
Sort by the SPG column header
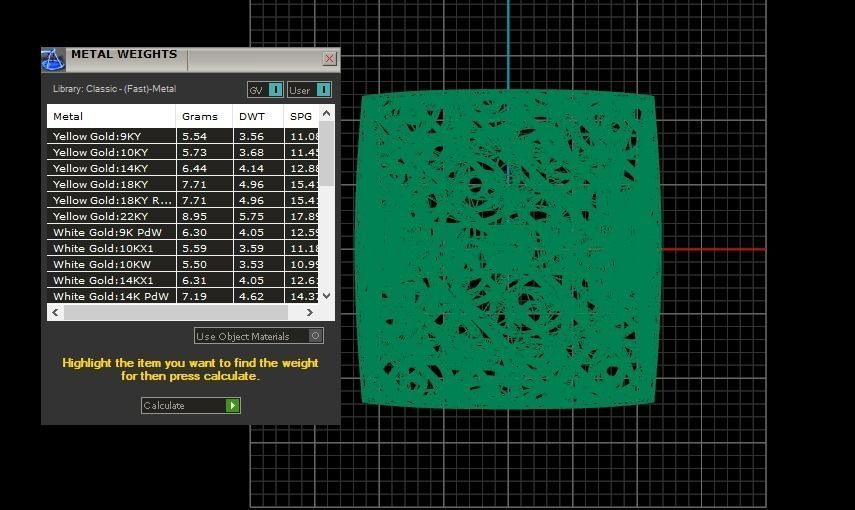pos(302,116)
